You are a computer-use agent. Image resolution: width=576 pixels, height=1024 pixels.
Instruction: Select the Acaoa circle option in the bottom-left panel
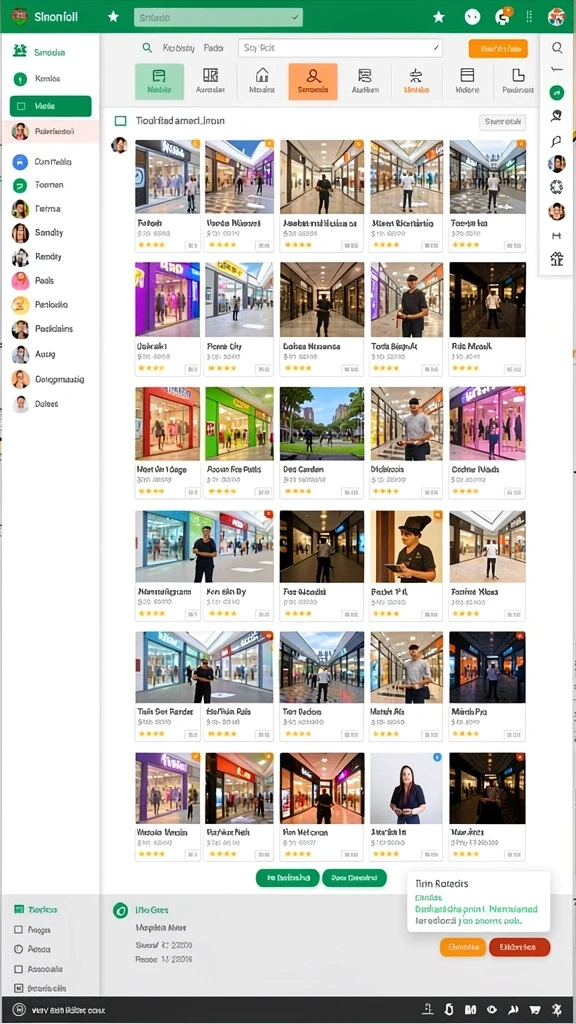coord(18,949)
